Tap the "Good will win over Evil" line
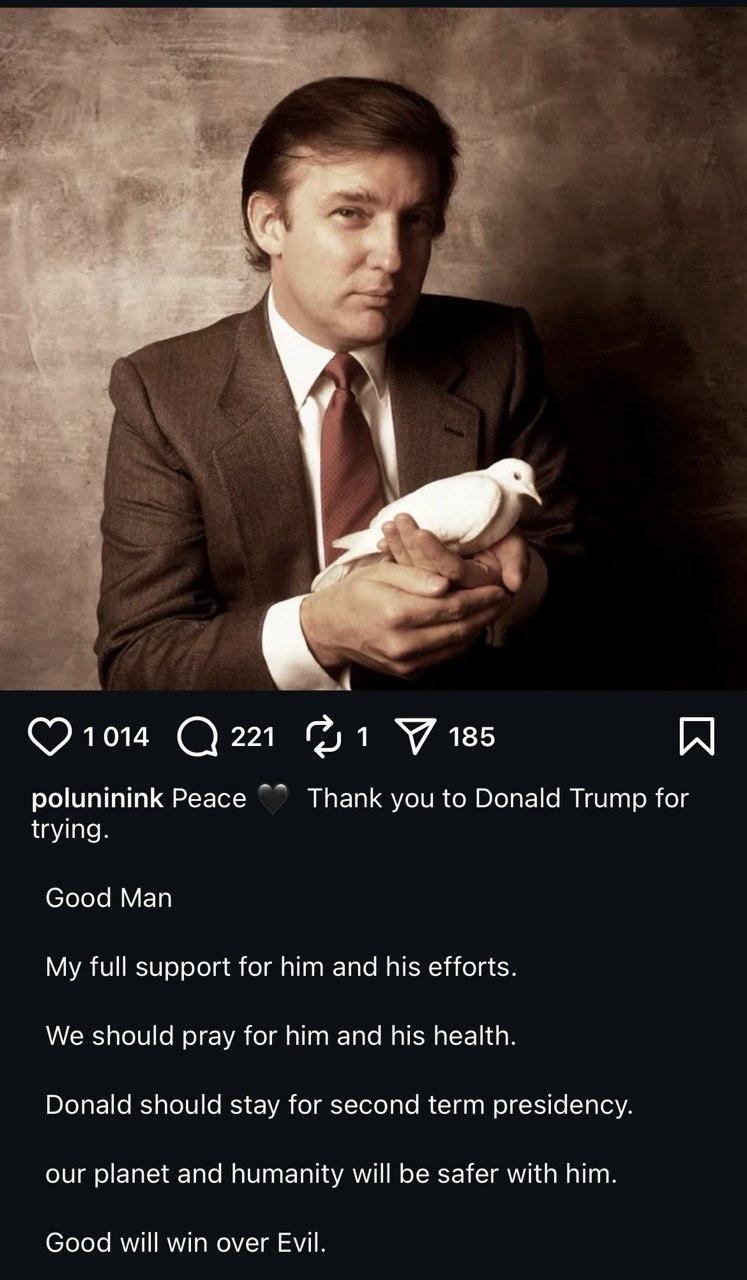Screen dimensions: 747x1280 point(186,1243)
